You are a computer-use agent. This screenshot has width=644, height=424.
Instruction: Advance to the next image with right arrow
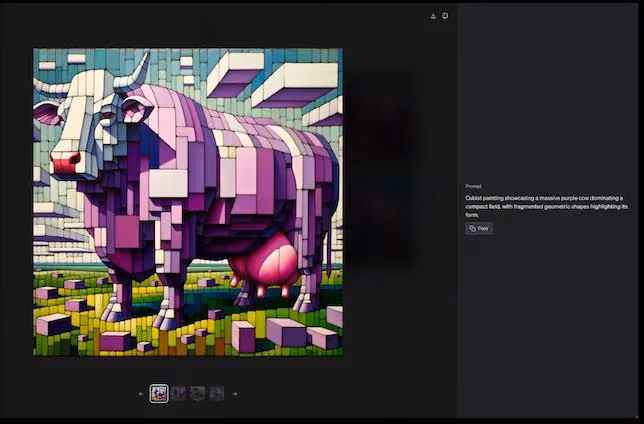coord(235,394)
